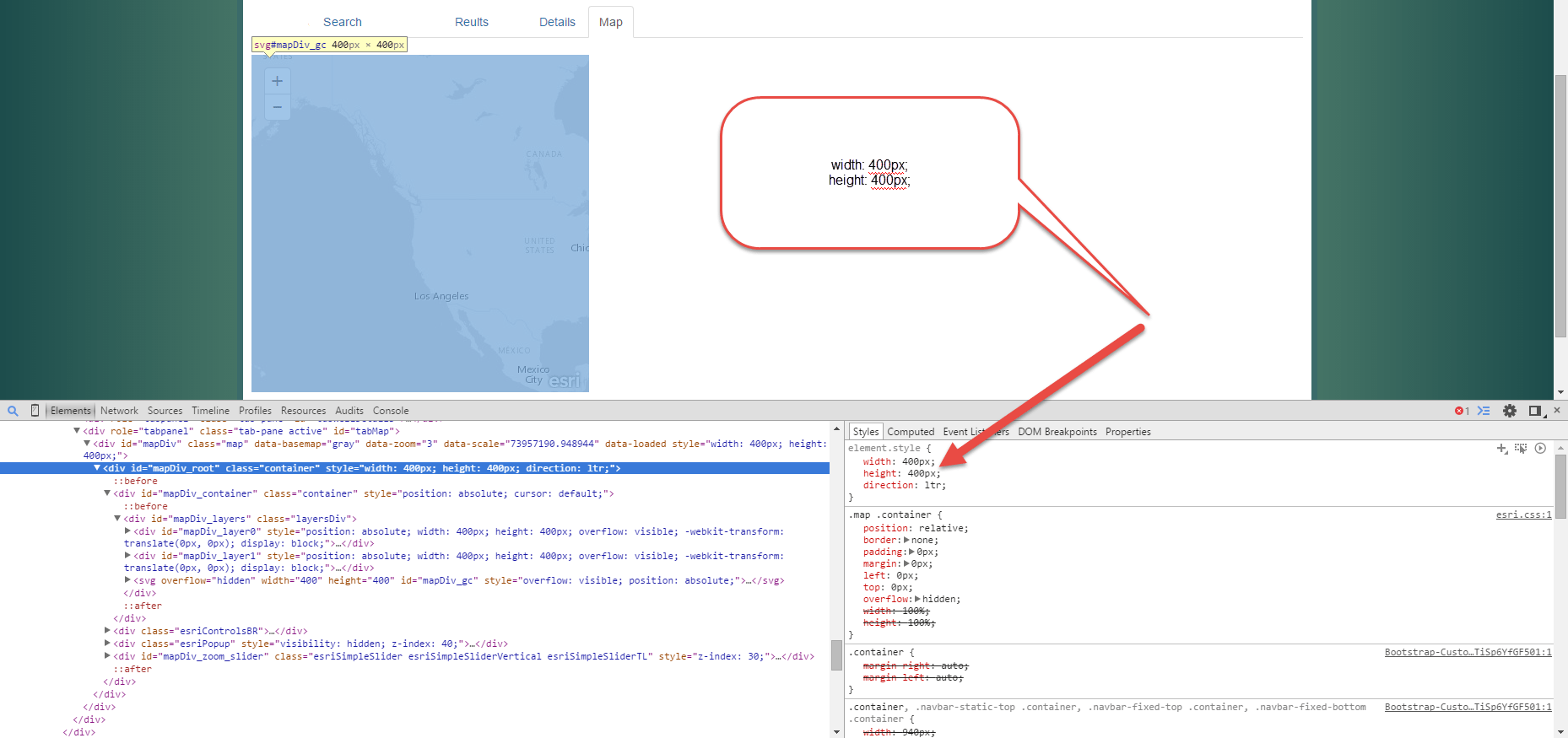Open the esri.css:1 source link

coord(1523,515)
